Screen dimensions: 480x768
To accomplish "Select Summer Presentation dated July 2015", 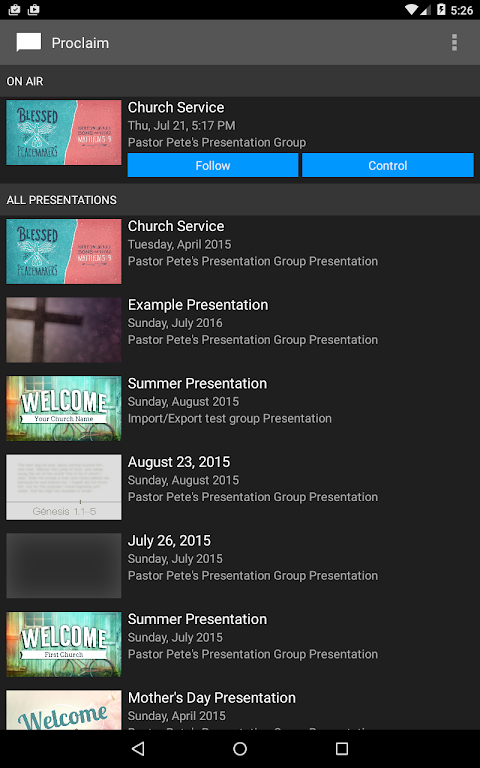I will (240, 644).
